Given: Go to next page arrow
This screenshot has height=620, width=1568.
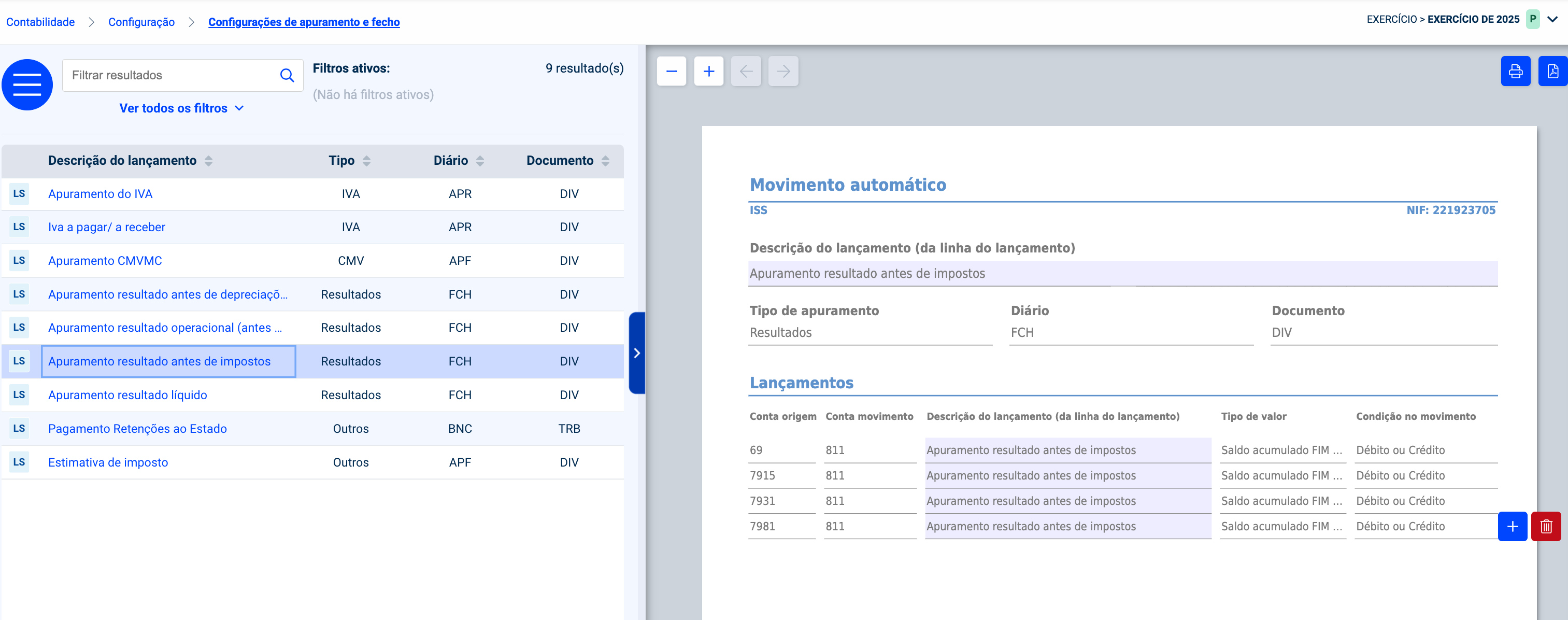Looking at the screenshot, I should point(783,72).
